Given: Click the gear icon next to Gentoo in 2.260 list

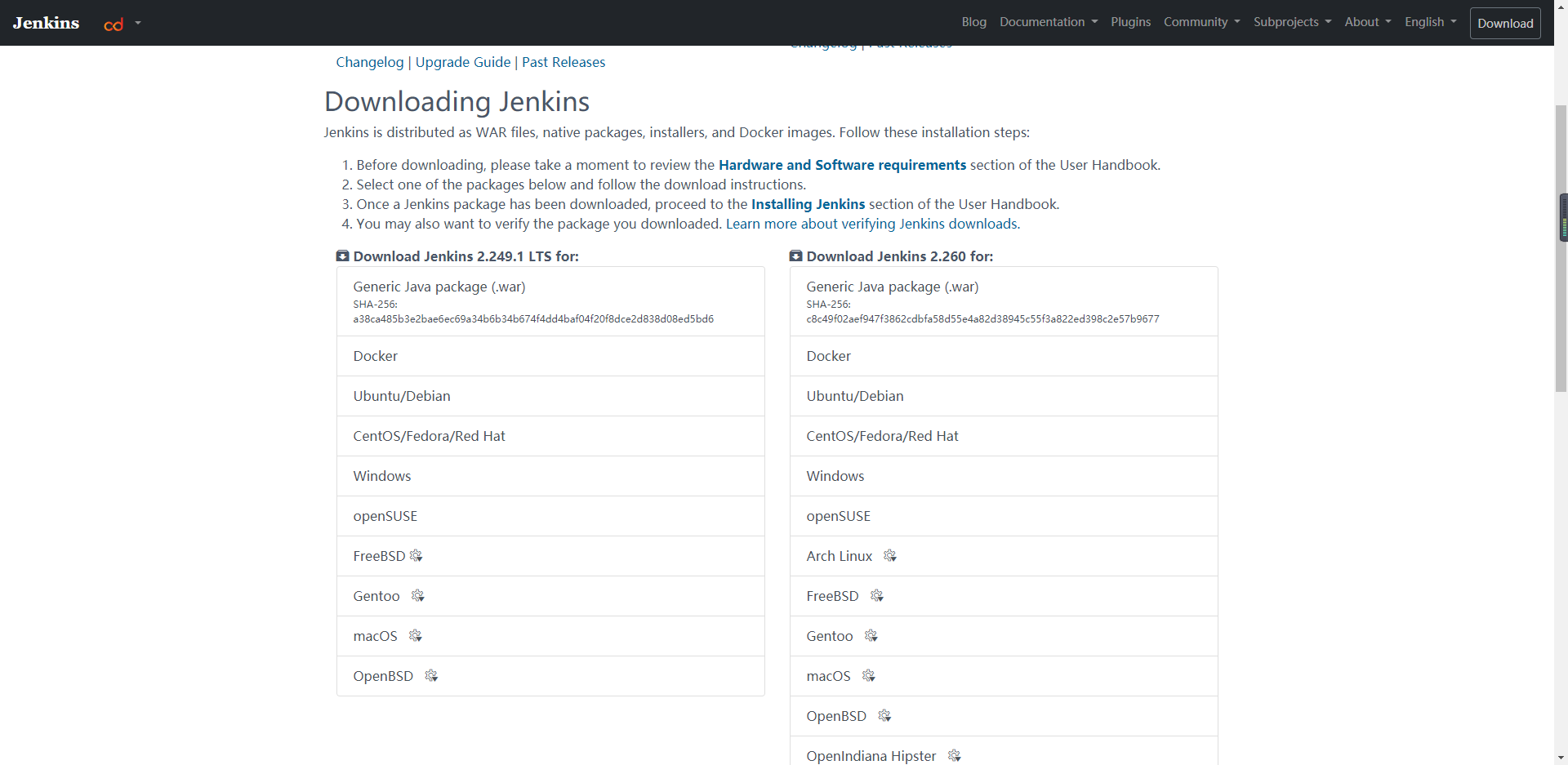Looking at the screenshot, I should (x=871, y=636).
